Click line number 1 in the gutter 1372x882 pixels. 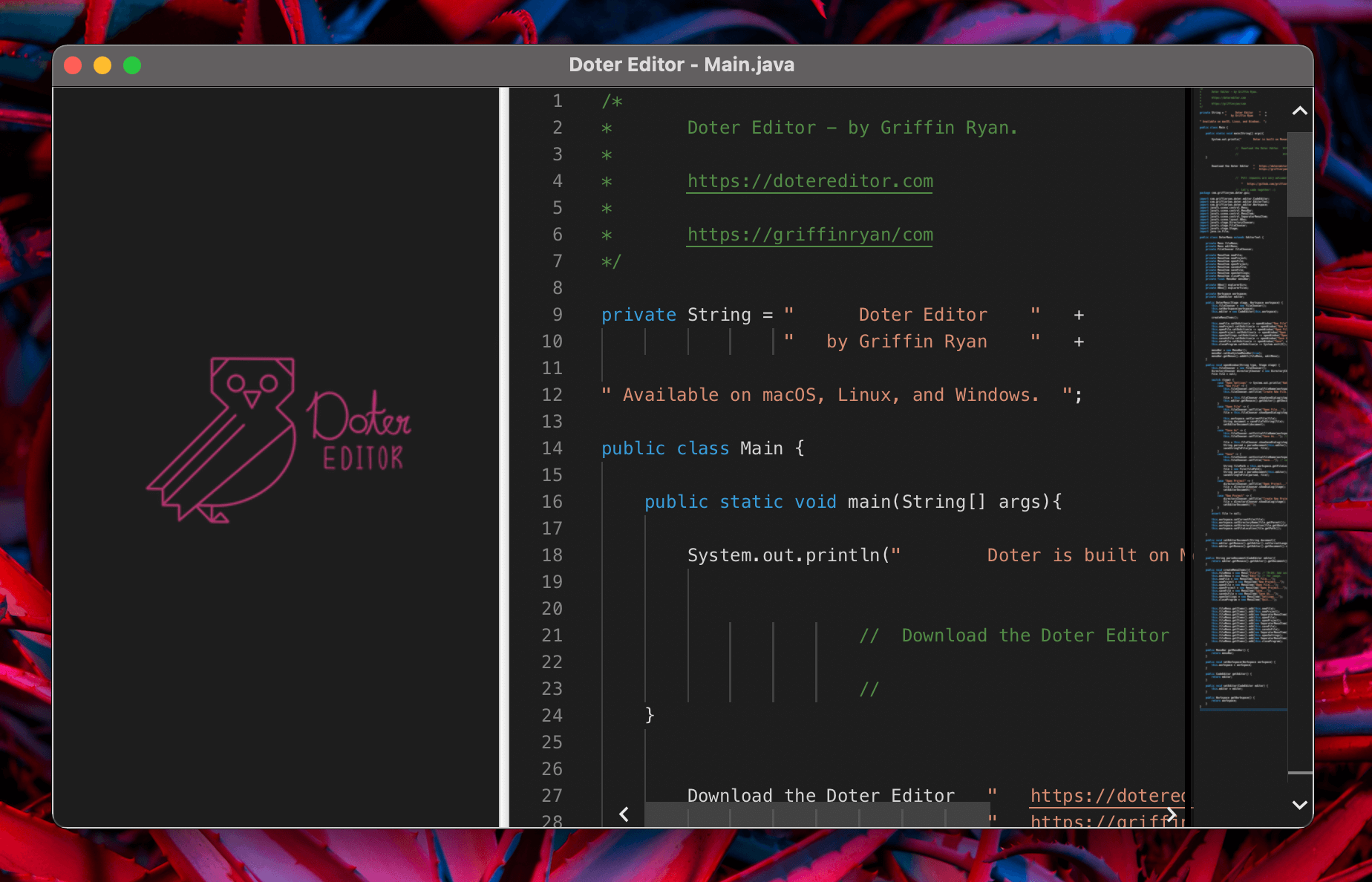point(558,101)
